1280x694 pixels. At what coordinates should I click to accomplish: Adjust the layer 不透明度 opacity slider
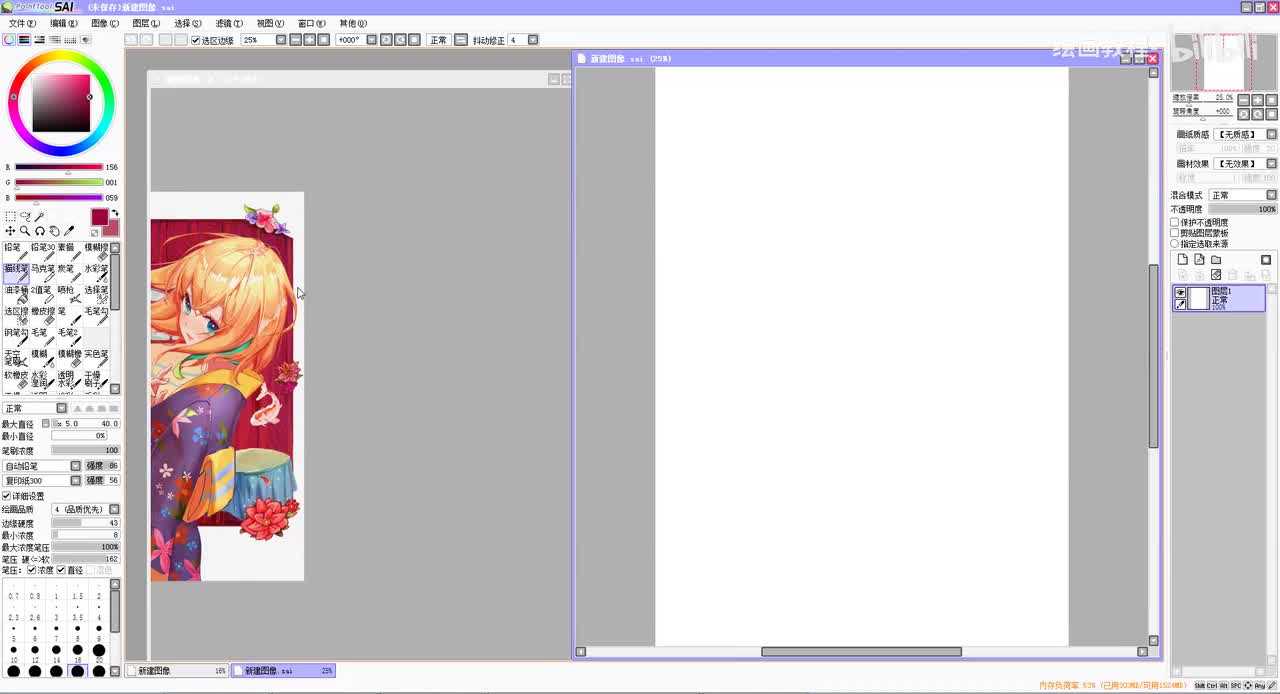pyautogui.click(x=1242, y=209)
